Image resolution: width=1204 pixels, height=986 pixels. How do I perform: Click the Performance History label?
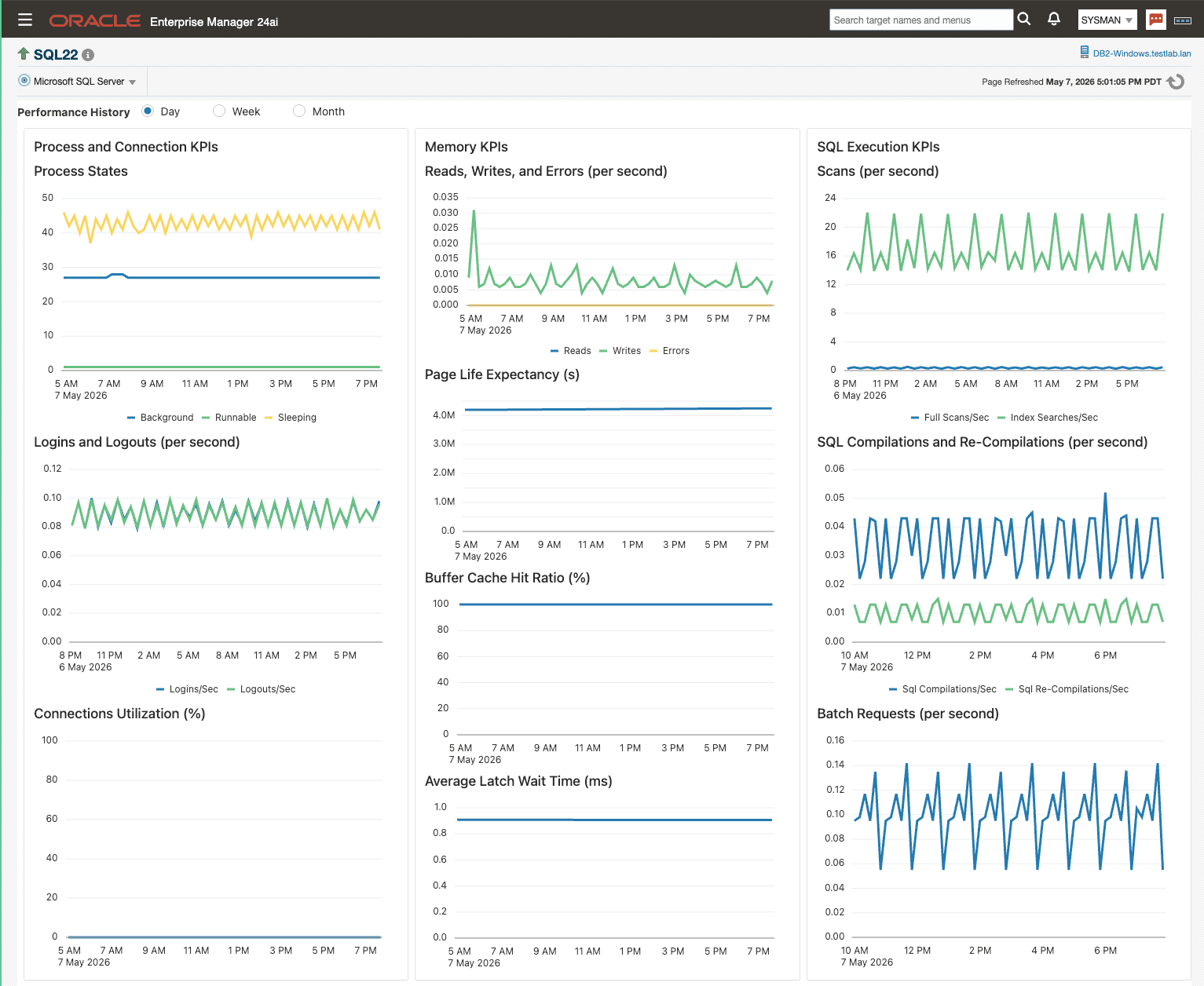pos(74,112)
